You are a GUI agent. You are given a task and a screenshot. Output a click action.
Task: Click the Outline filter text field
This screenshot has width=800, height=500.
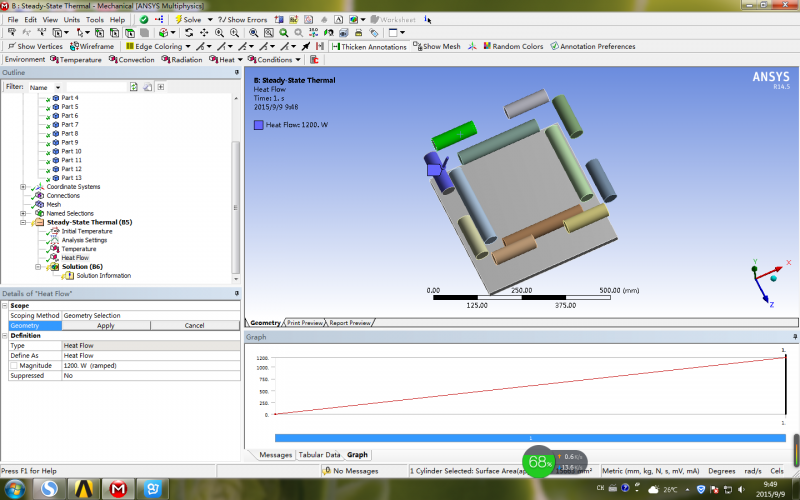point(96,87)
